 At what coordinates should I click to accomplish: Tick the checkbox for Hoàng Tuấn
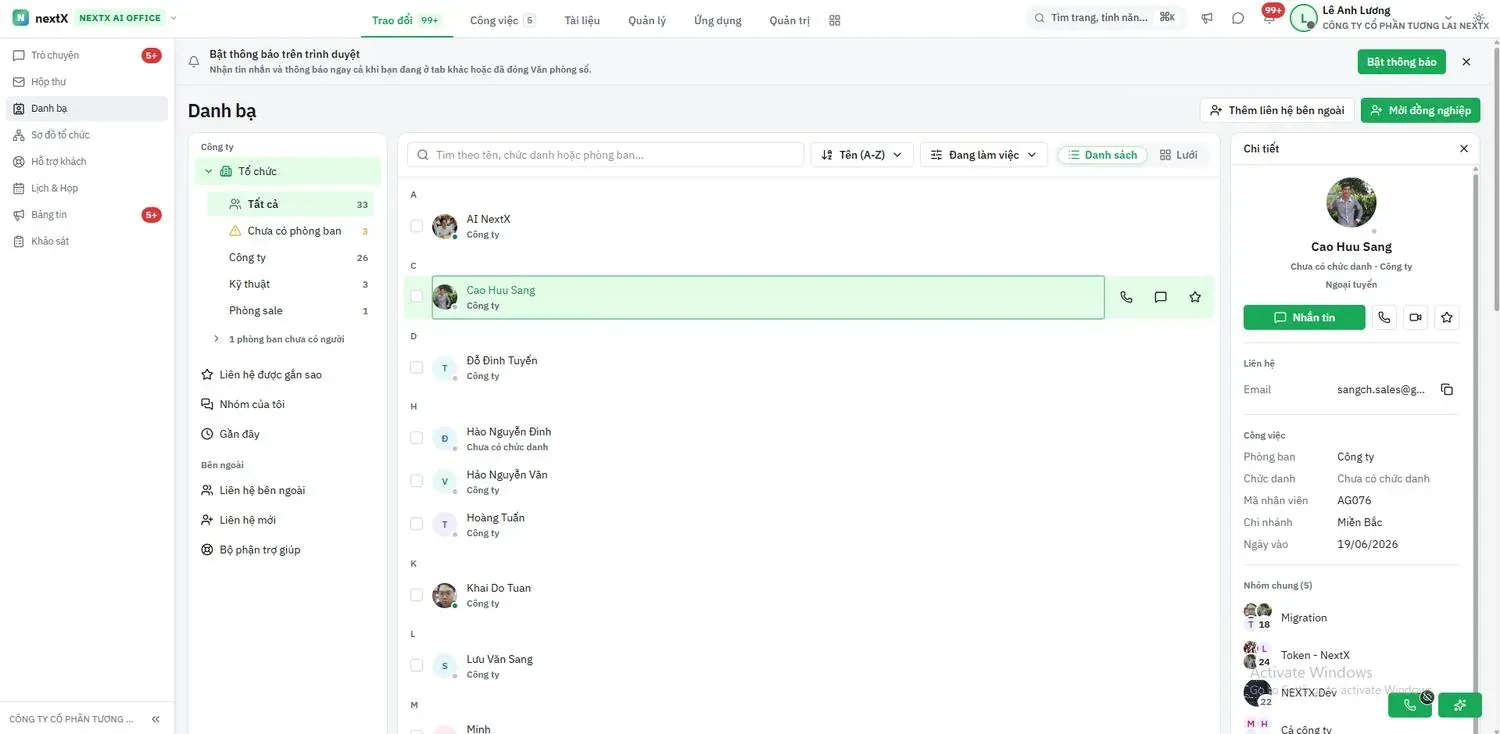point(417,524)
